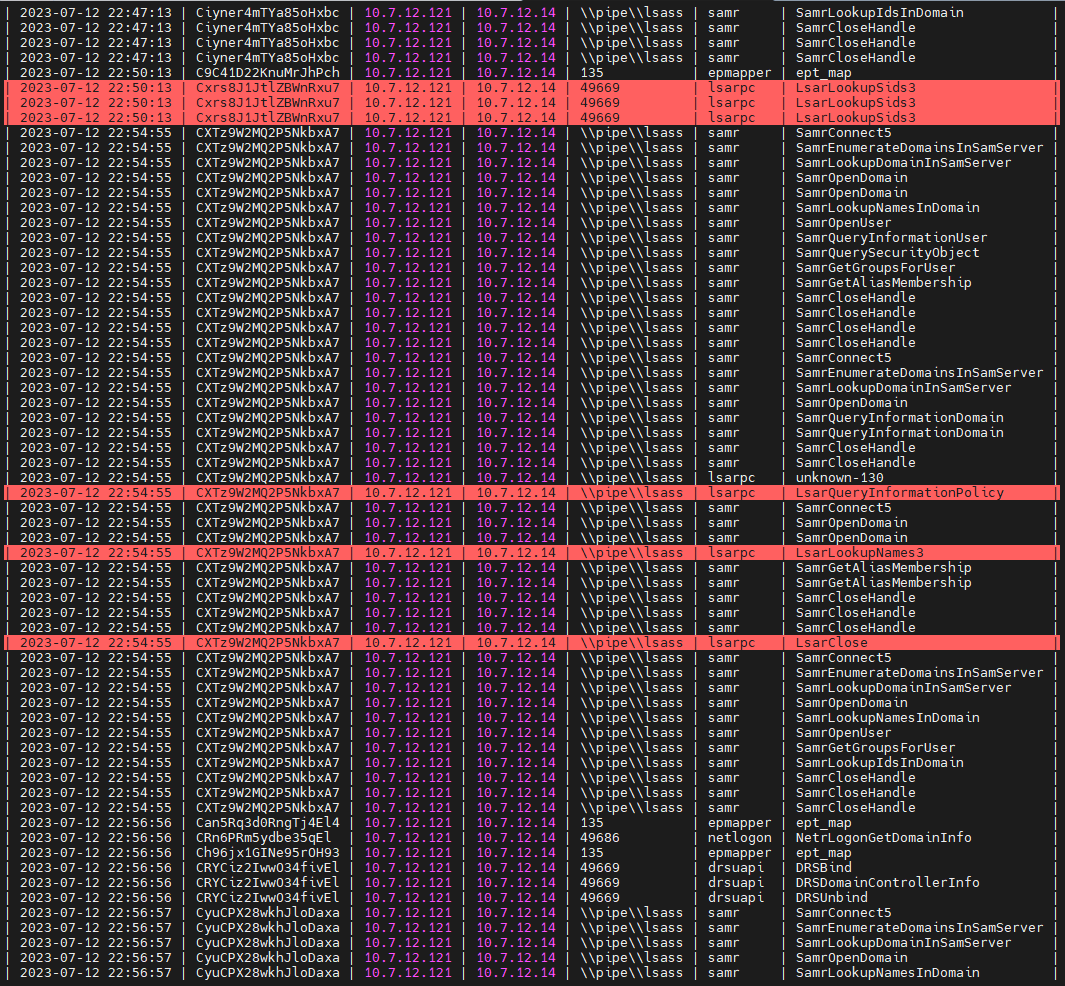The width and height of the screenshot is (1065, 986).
Task: Select the uid CRn6PRm5ydbe35qEl
Action: coord(264,837)
